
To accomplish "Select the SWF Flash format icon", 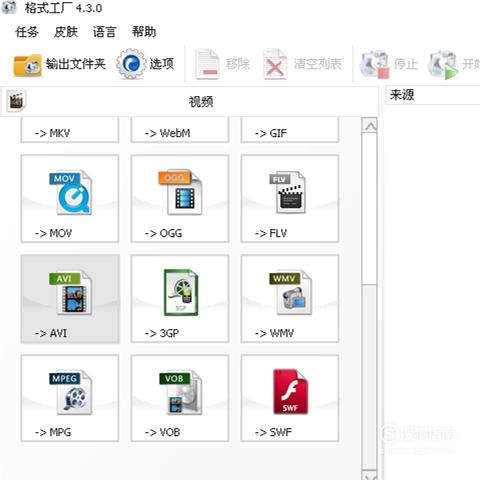I will point(291,392).
